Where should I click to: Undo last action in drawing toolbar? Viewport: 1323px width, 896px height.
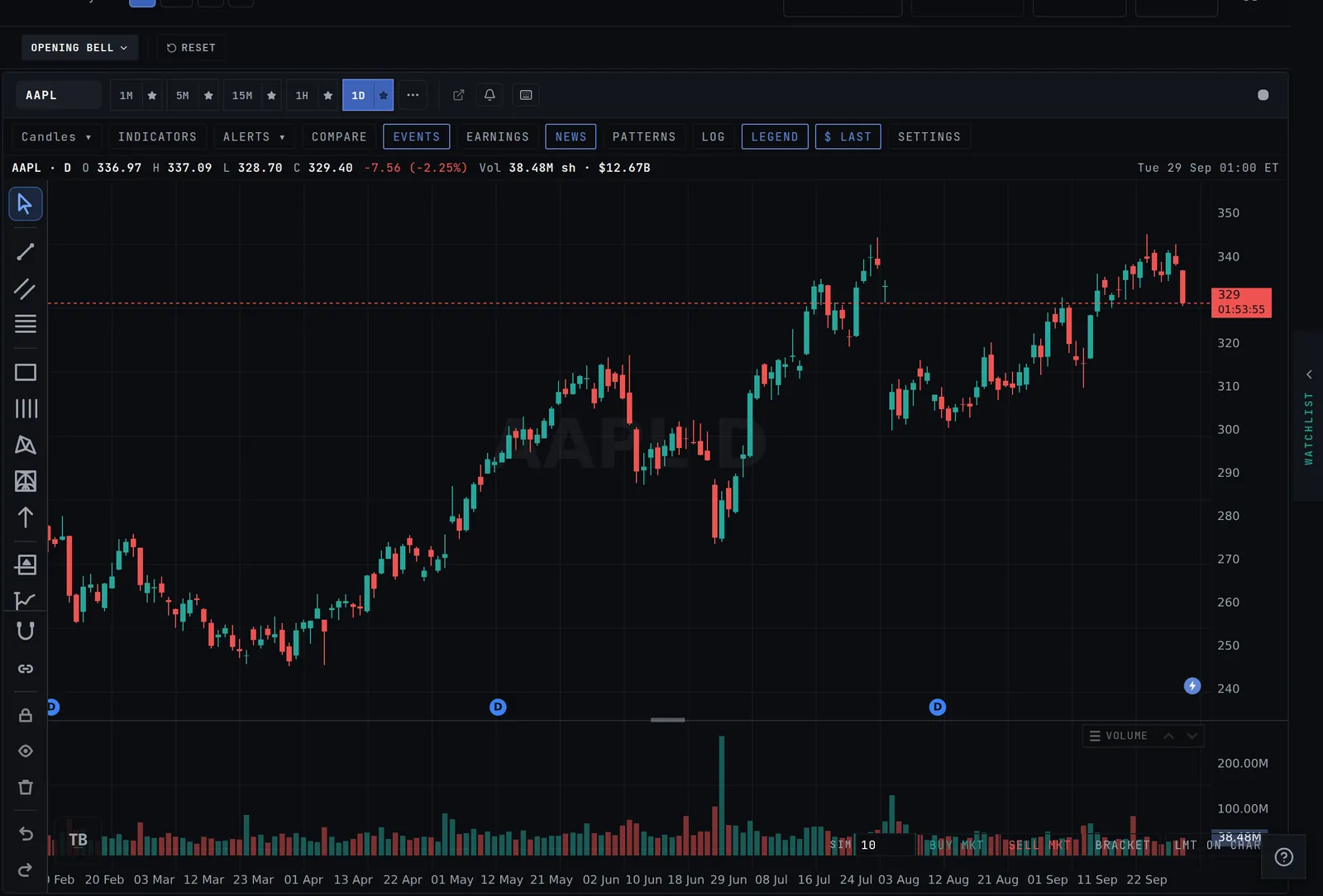click(26, 834)
